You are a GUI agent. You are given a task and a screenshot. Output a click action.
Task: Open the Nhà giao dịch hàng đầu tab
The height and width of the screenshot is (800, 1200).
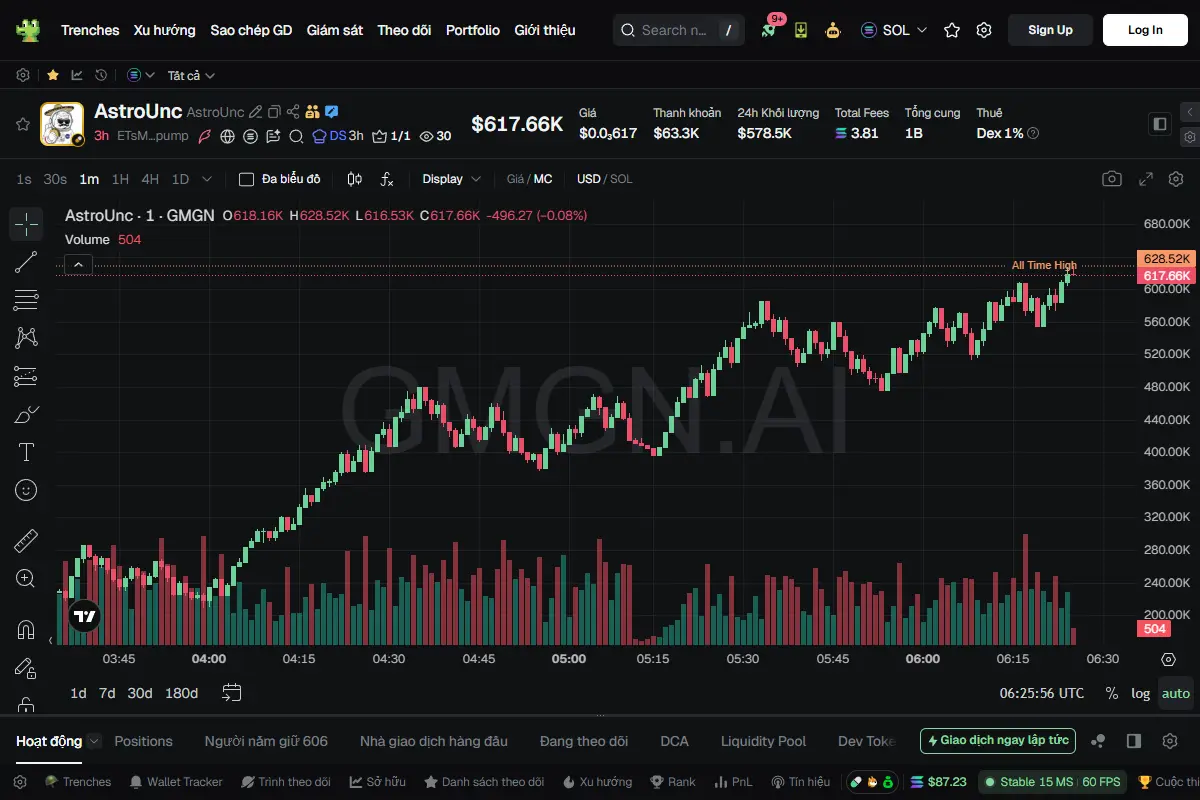pyautogui.click(x=434, y=741)
